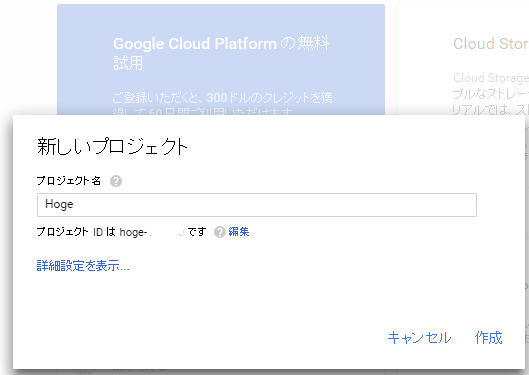Screen dimensions: 529x375
Task: Click the 作成 button to create project
Action: 489,338
